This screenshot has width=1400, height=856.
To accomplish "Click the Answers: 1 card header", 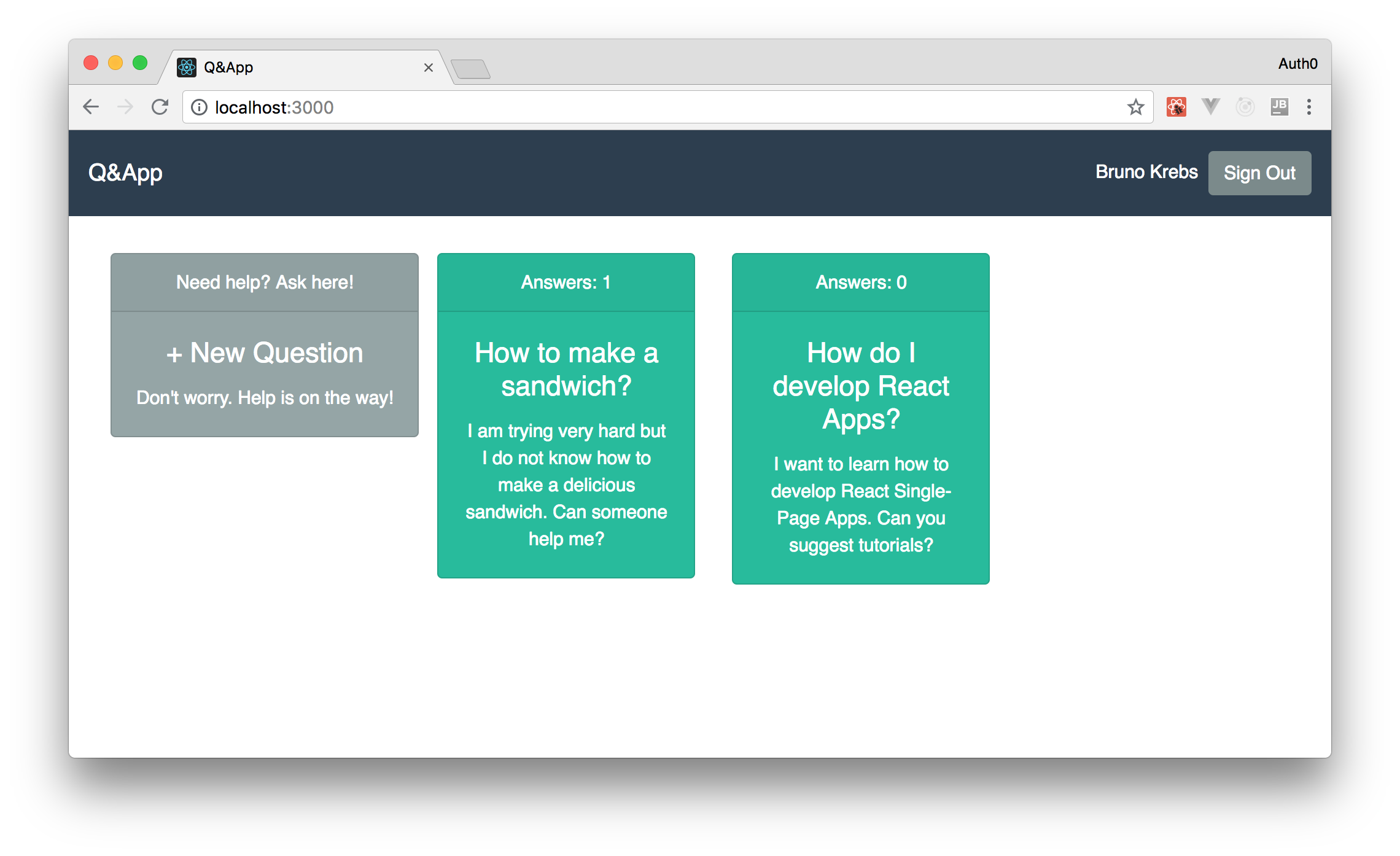I will click(x=566, y=282).
